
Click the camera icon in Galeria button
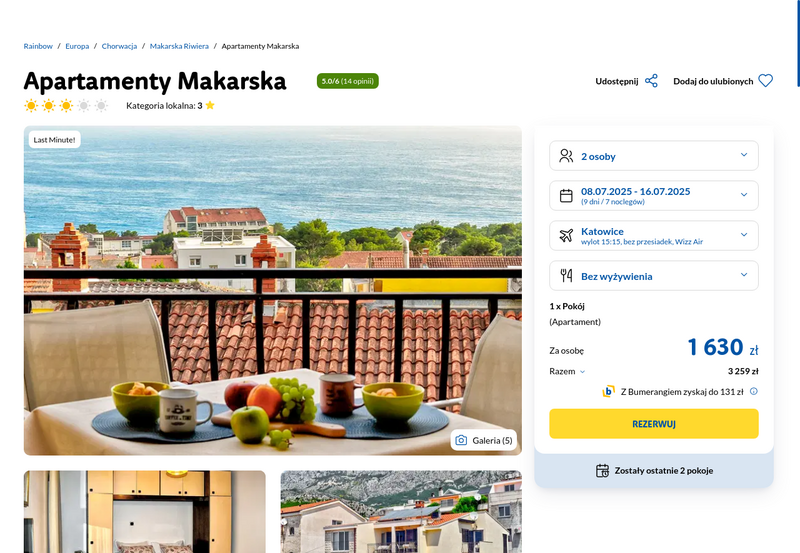pos(461,440)
